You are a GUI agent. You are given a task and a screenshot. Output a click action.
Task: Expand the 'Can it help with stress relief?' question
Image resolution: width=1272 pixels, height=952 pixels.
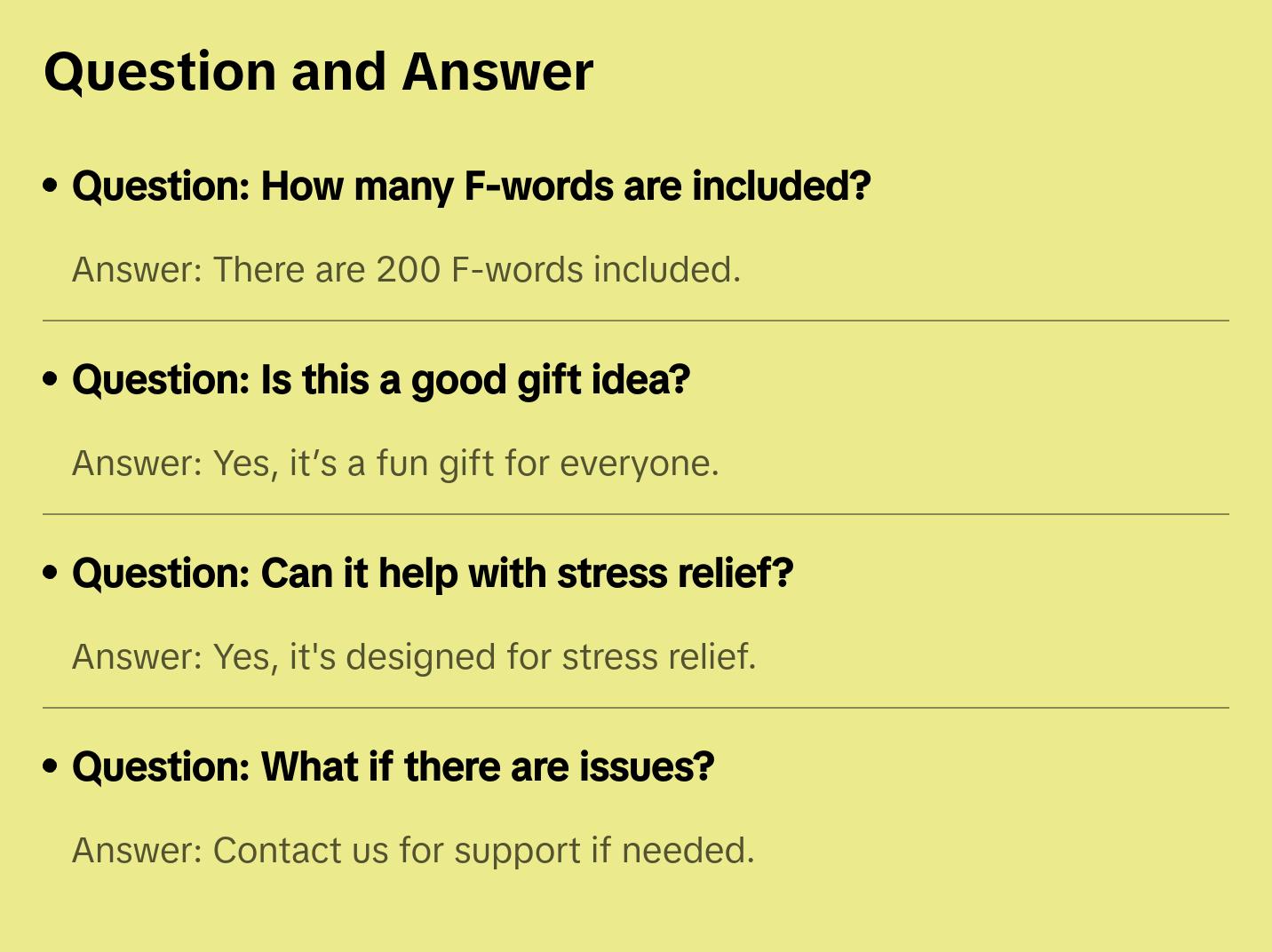432,574
